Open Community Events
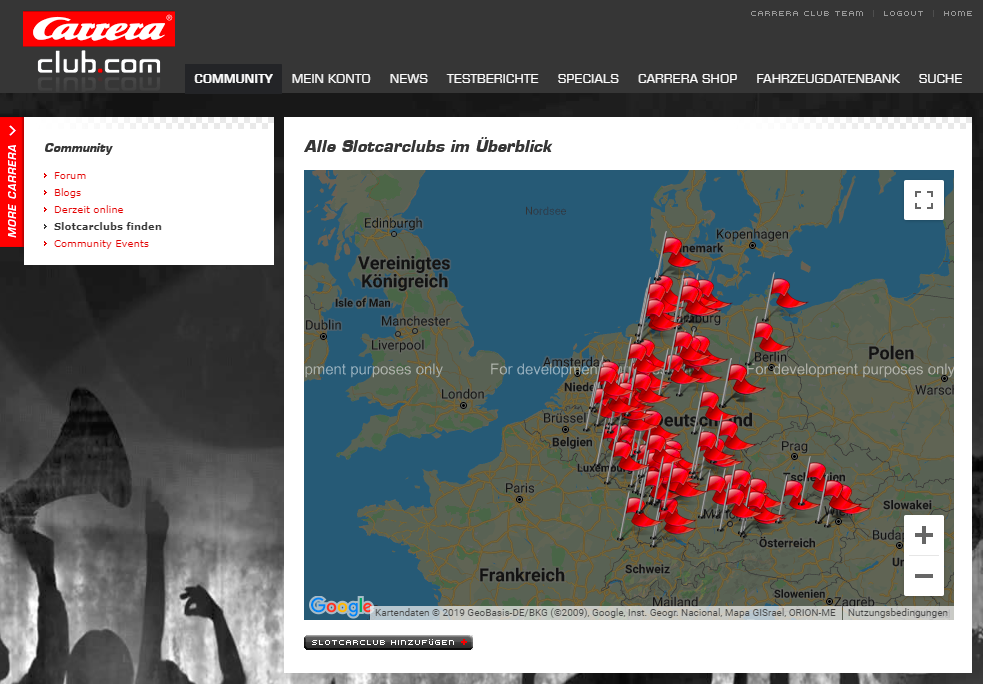Screen dimensions: 983x684 101,243
